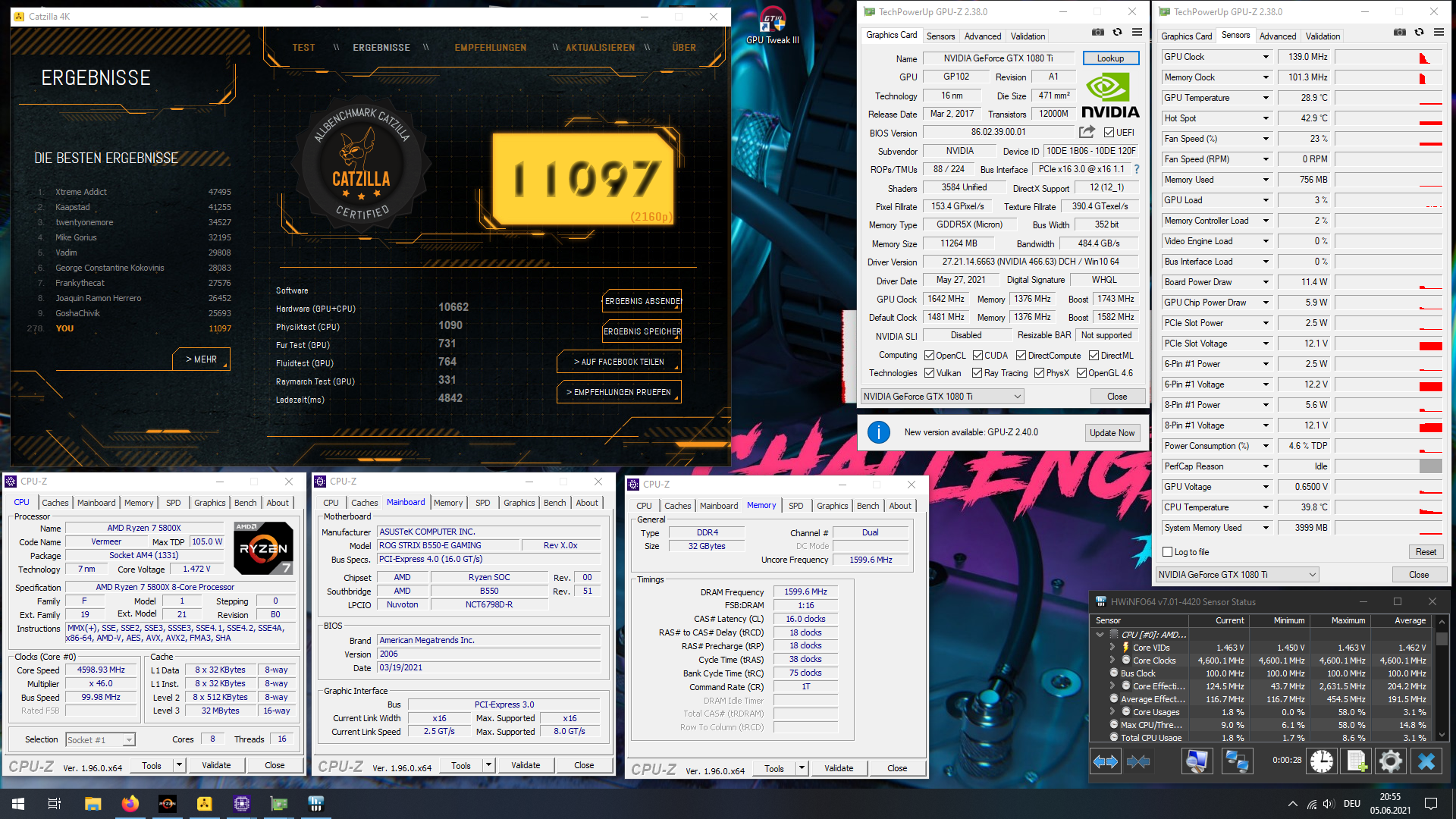Toggle PhysX checkbox
1456x819 pixels.
coord(1039,373)
